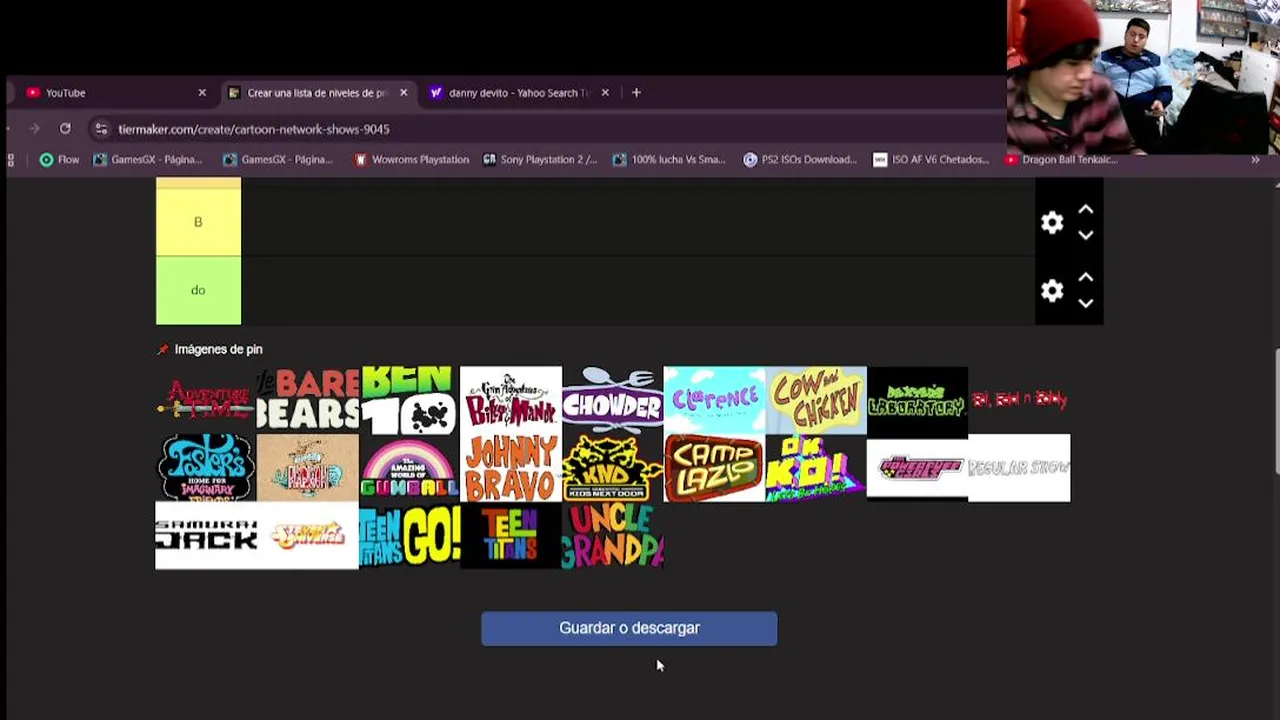
Task: Open 100% lucha Vs Sma bookmark
Action: 669,159
